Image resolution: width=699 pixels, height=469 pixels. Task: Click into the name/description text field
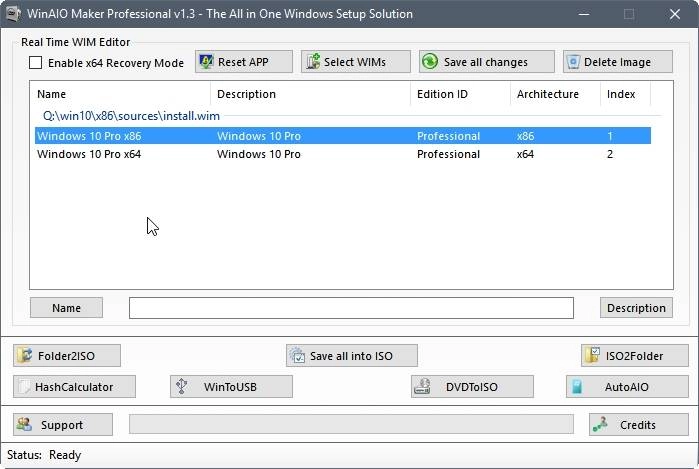[x=351, y=308]
